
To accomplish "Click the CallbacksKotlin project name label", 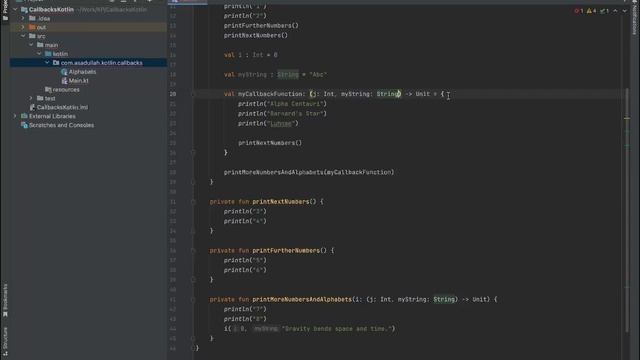I will tap(51, 9).
